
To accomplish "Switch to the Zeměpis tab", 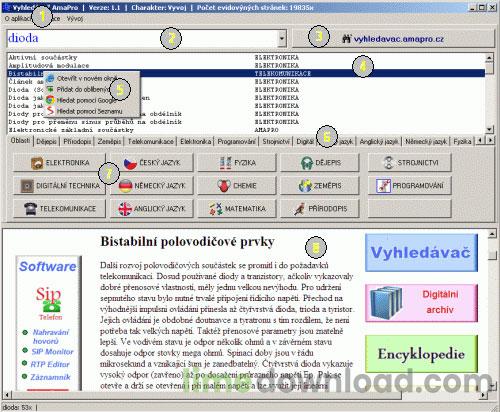I will (x=109, y=142).
